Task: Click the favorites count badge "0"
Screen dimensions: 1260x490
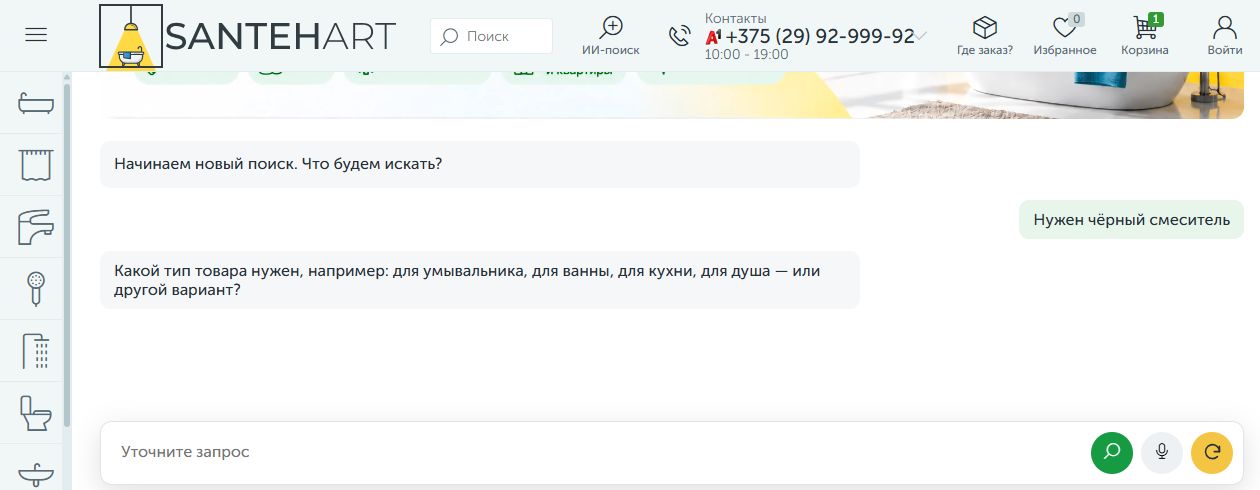Action: click(1076, 18)
